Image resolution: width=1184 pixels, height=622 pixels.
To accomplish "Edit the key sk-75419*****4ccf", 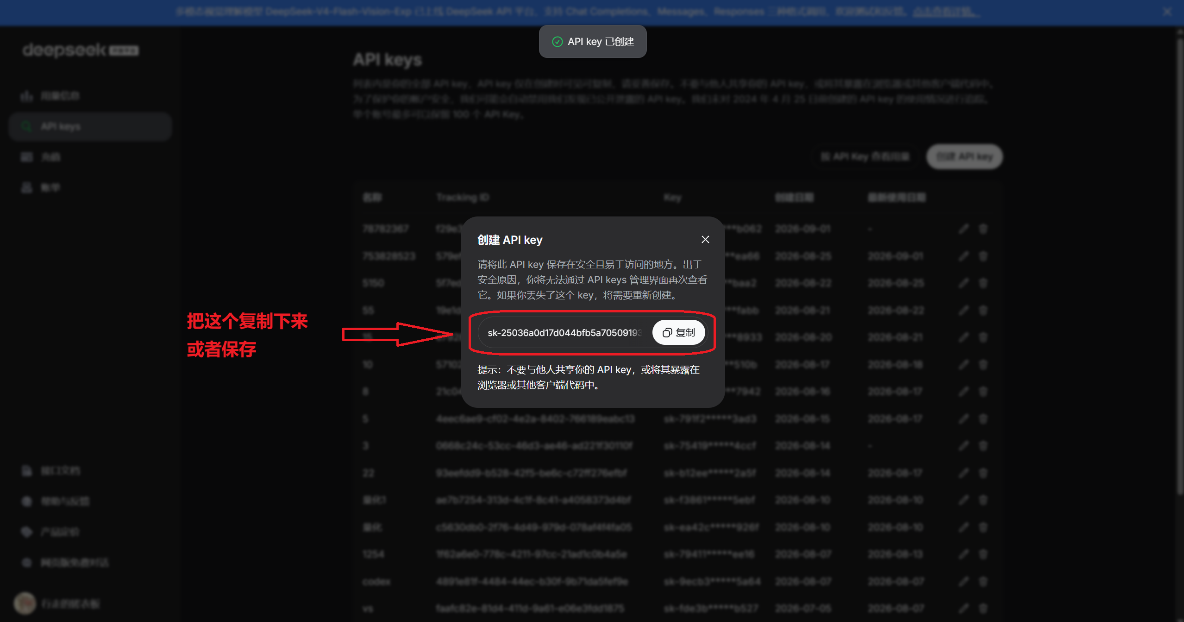I will point(964,445).
